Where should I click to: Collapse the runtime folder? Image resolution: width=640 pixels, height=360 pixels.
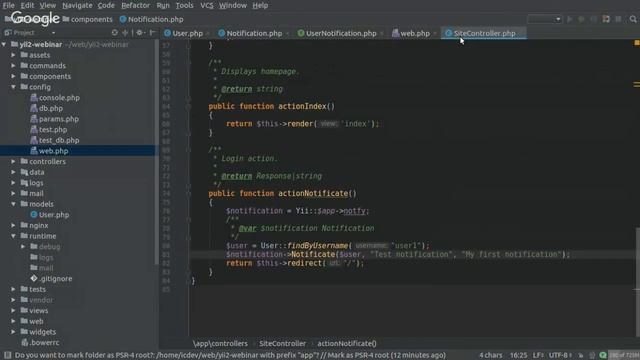click(13, 236)
